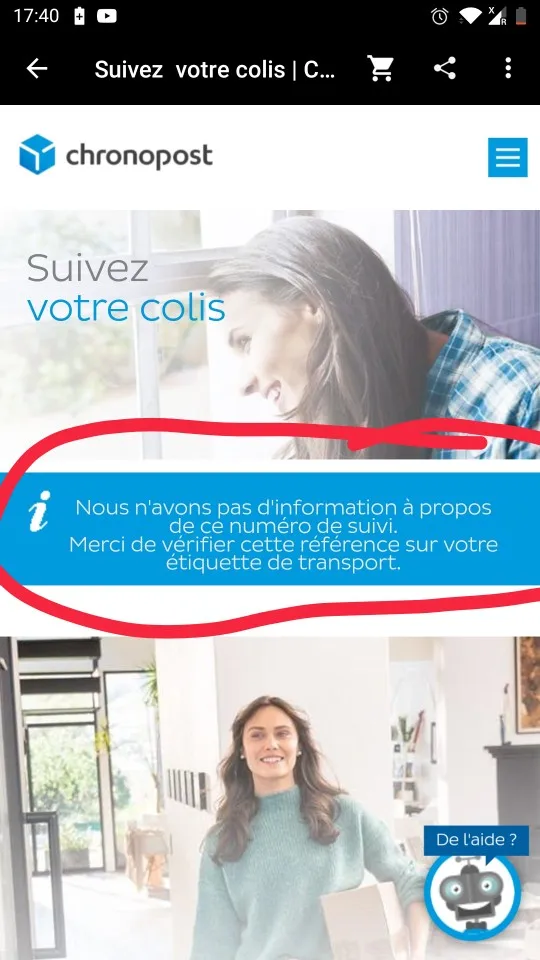This screenshot has width=540, height=960.
Task: Click the chronopost wordmark text
Action: [x=139, y=156]
